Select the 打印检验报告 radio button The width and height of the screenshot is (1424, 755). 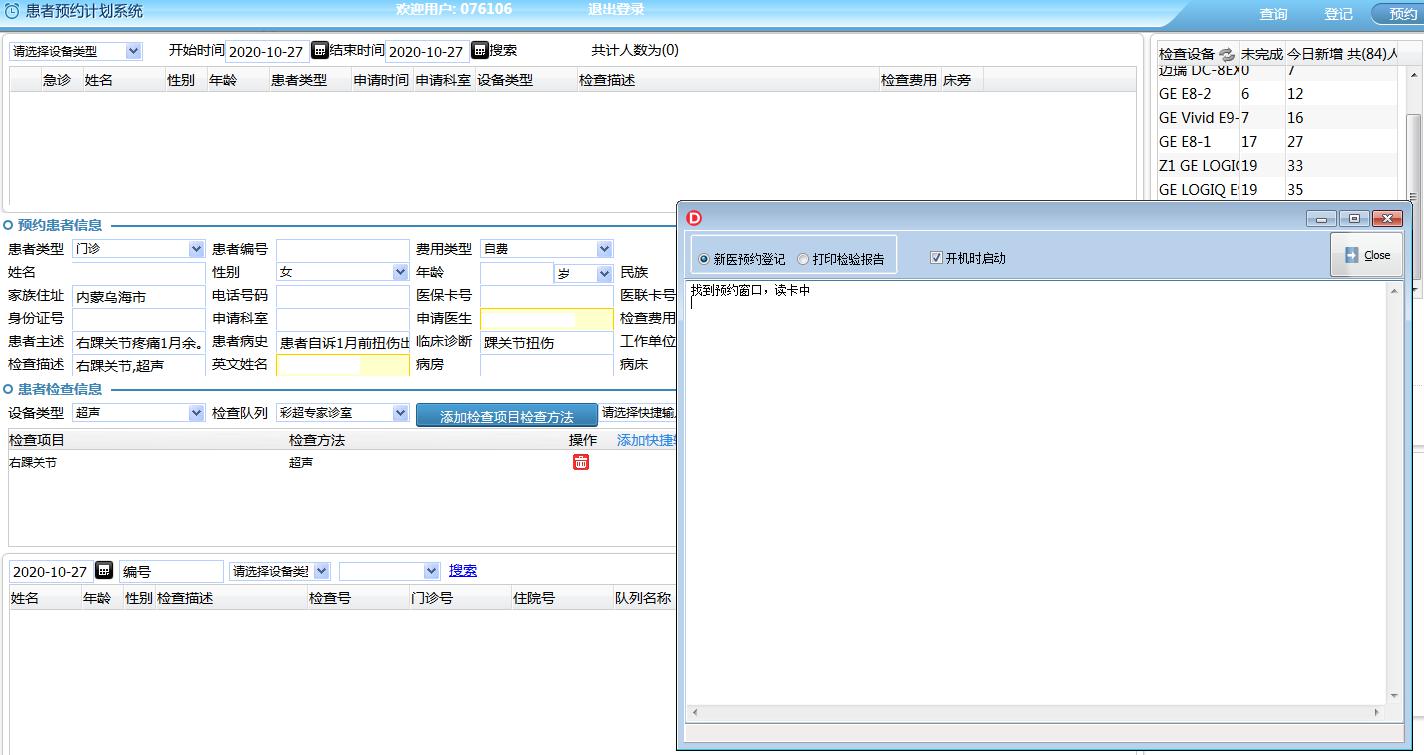point(803,259)
